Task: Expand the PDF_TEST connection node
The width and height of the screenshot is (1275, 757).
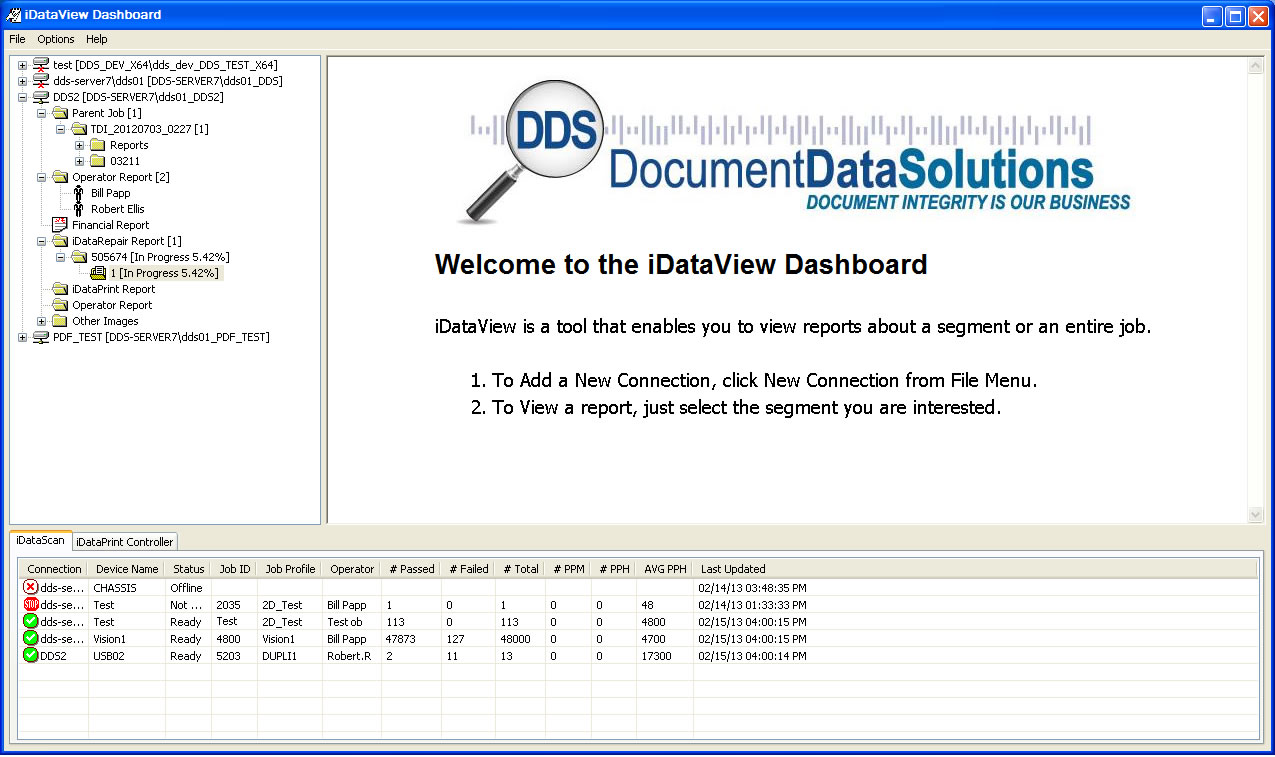Action: pos(23,337)
